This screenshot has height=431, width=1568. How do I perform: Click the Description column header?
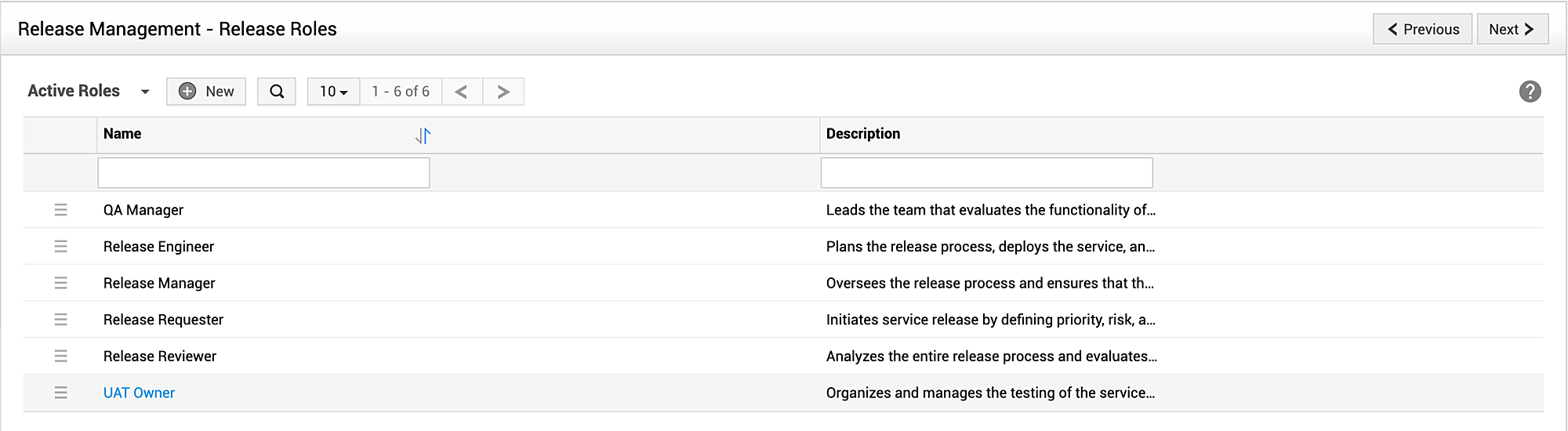point(862,134)
